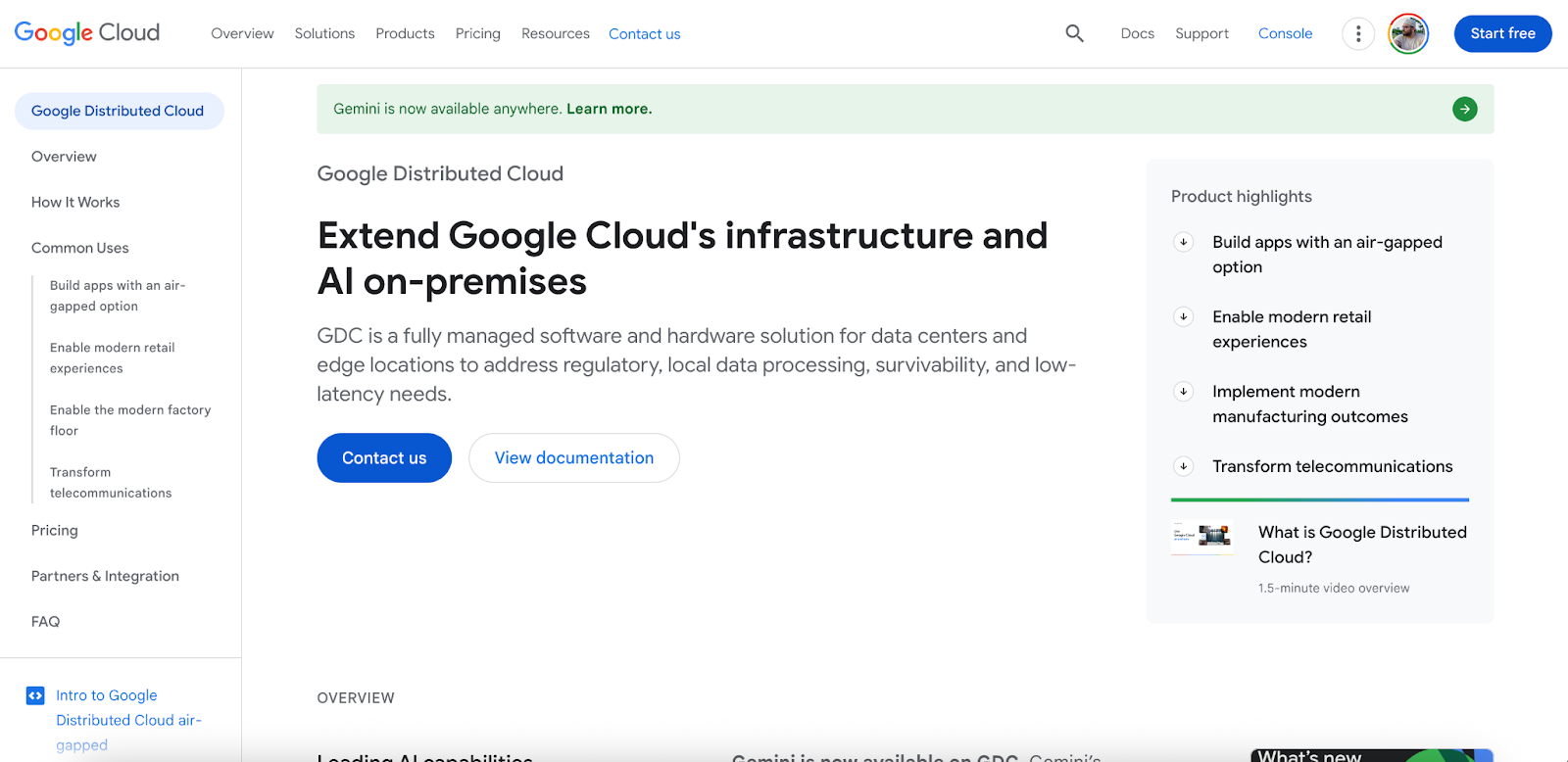Click the Google Cloud logo
The width and height of the screenshot is (1568, 762).
pyautogui.click(x=87, y=33)
